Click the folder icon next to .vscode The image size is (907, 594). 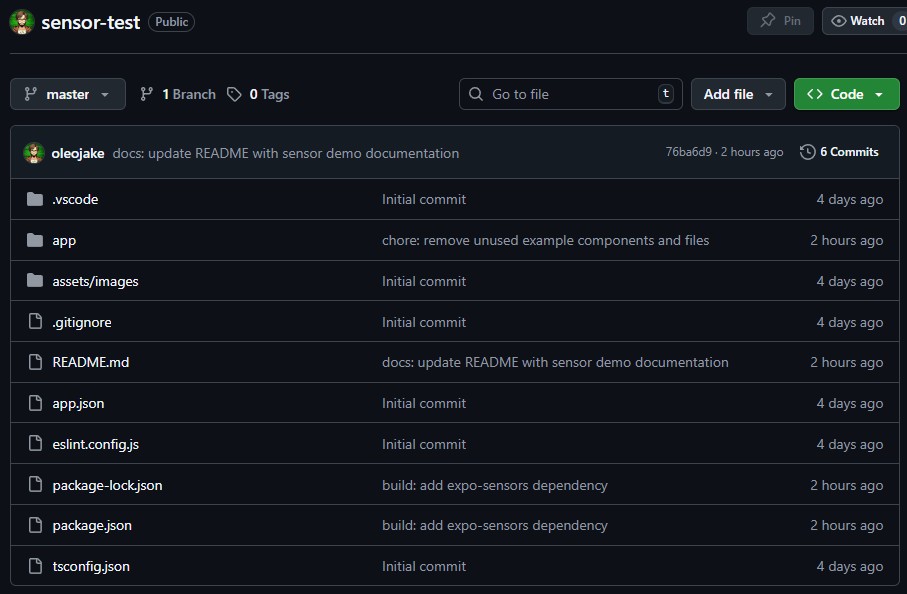[x=33, y=199]
